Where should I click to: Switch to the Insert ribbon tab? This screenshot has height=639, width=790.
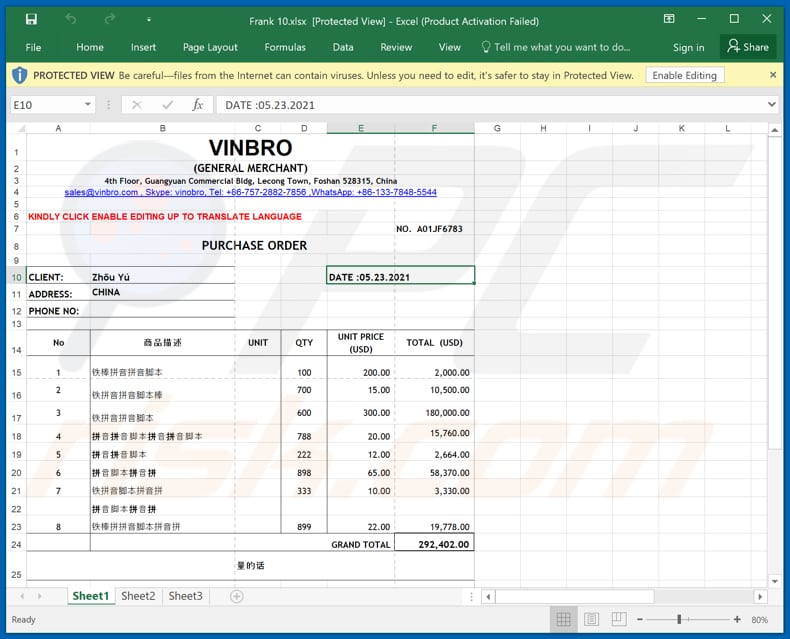pos(143,47)
